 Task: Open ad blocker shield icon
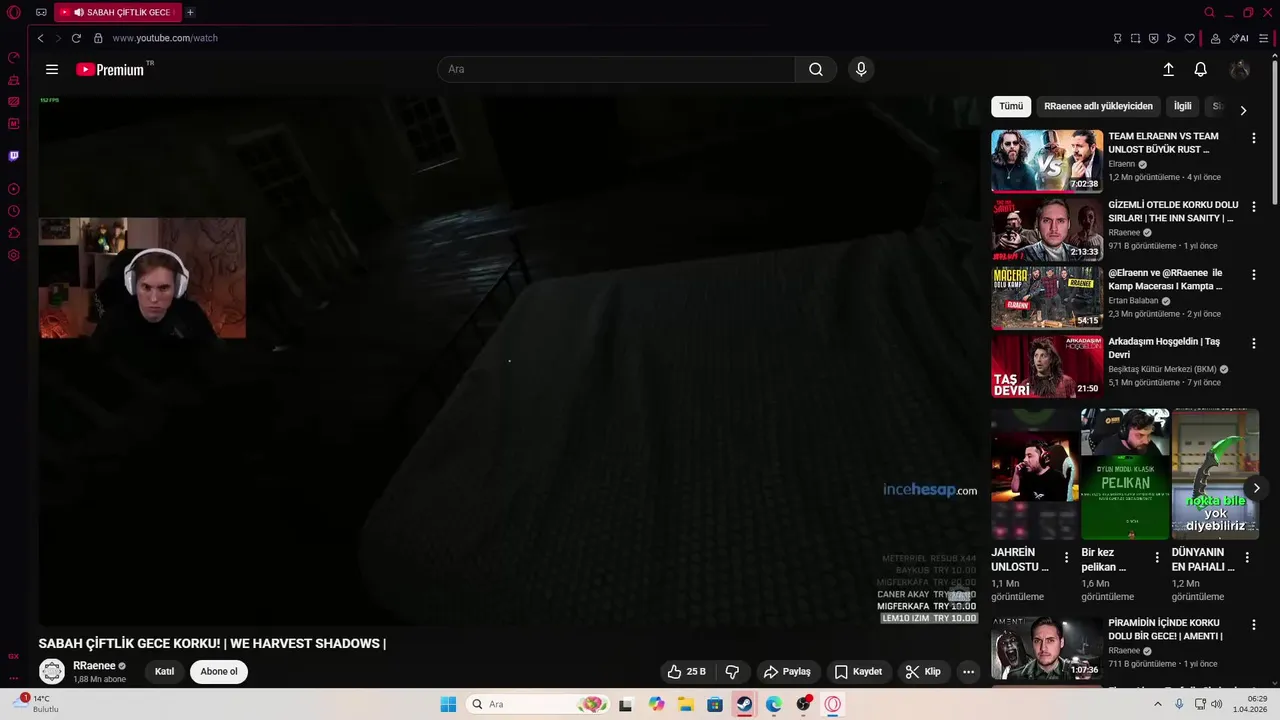pyautogui.click(x=1153, y=38)
